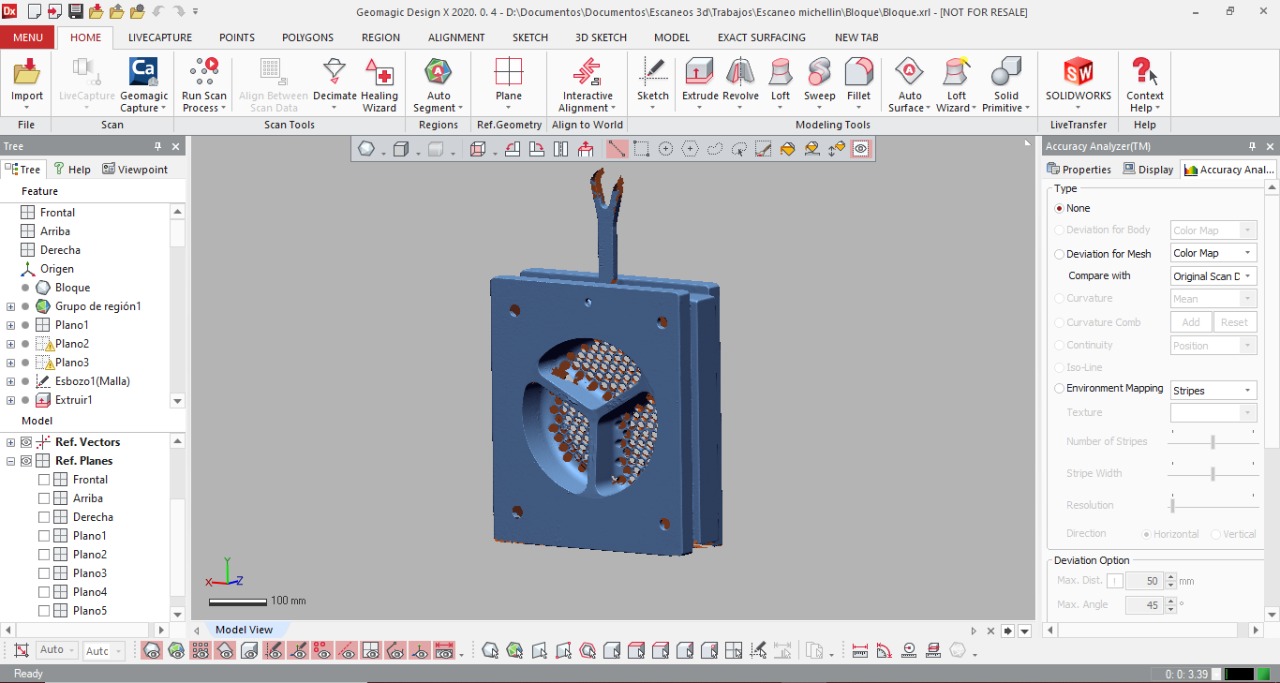Image resolution: width=1280 pixels, height=683 pixels.
Task: Run the Auto Surface tool
Action: tap(909, 85)
